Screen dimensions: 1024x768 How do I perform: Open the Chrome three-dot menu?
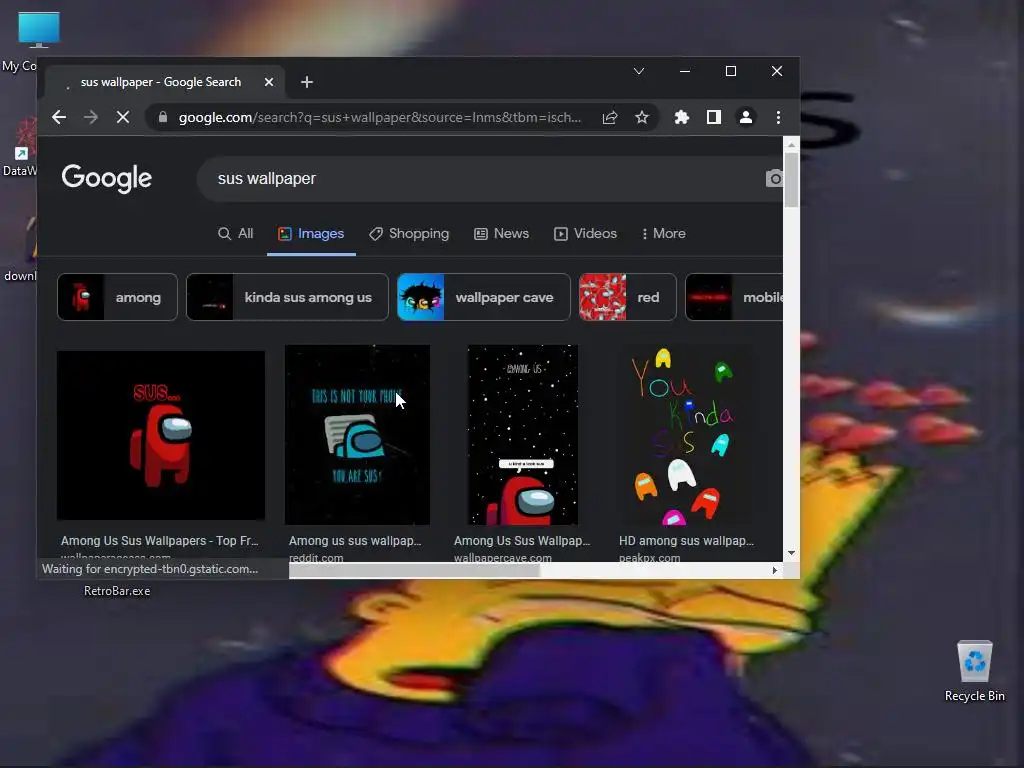(778, 118)
